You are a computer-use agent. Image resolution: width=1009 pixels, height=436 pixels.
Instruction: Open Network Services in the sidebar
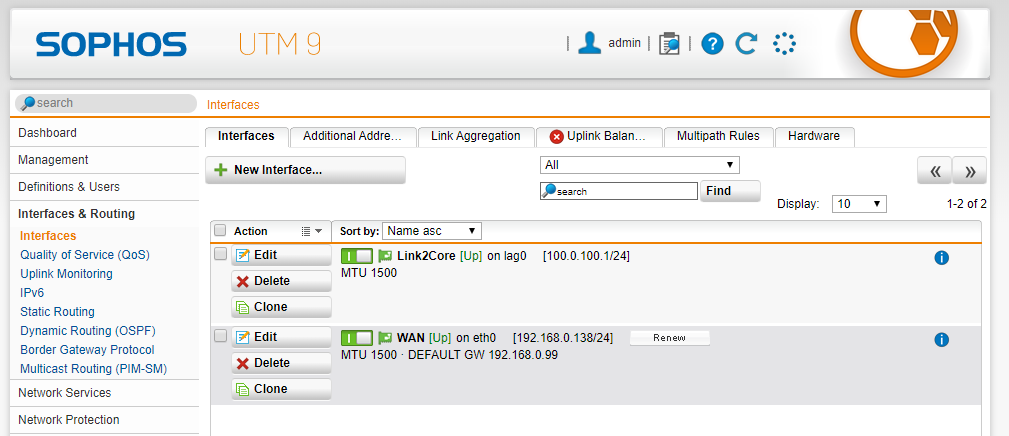(x=104, y=392)
